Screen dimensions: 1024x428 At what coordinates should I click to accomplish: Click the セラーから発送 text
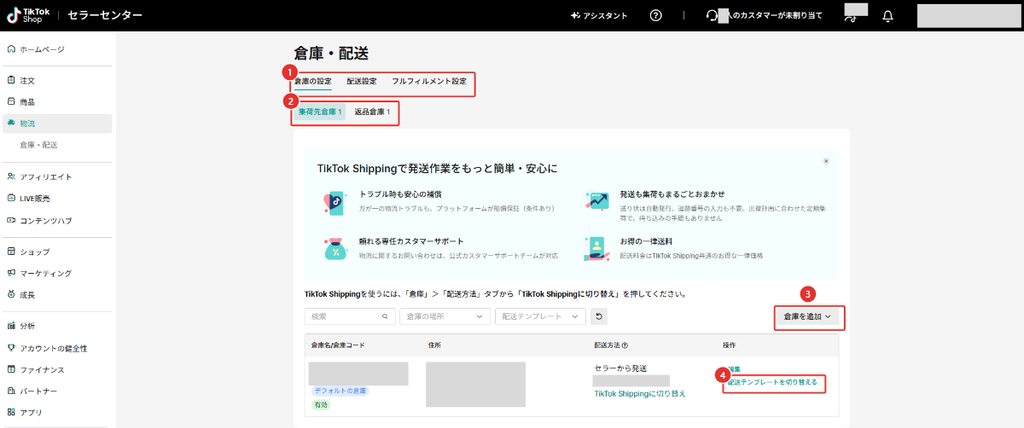pos(620,369)
